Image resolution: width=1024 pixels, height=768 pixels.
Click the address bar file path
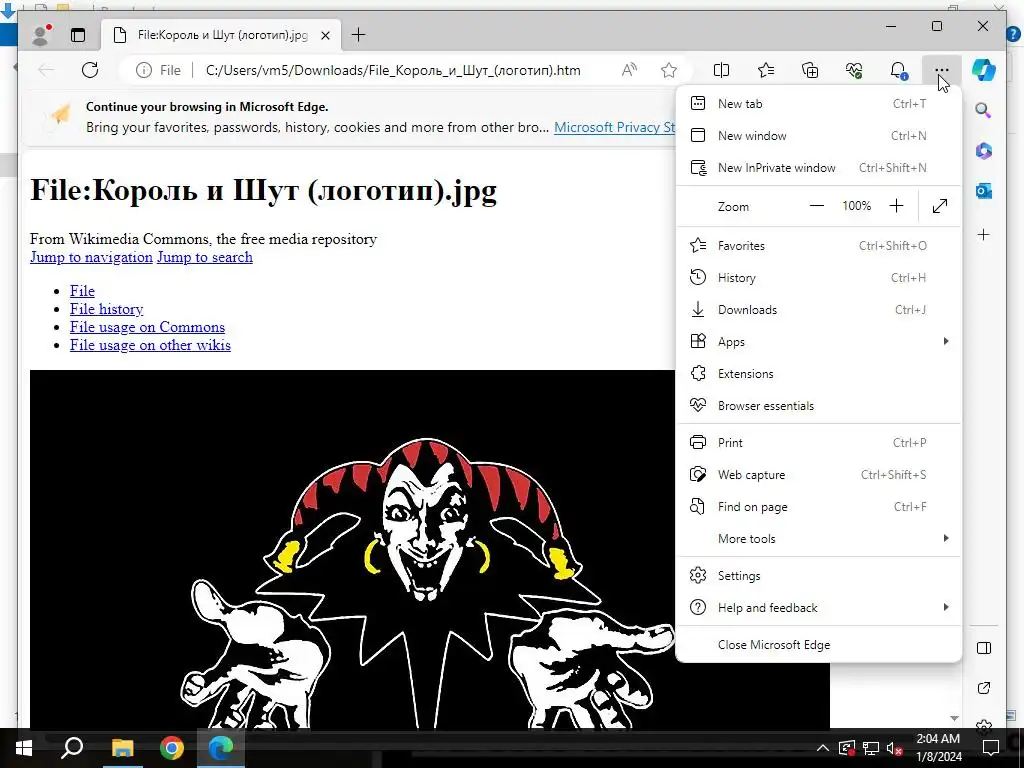[x=392, y=70]
